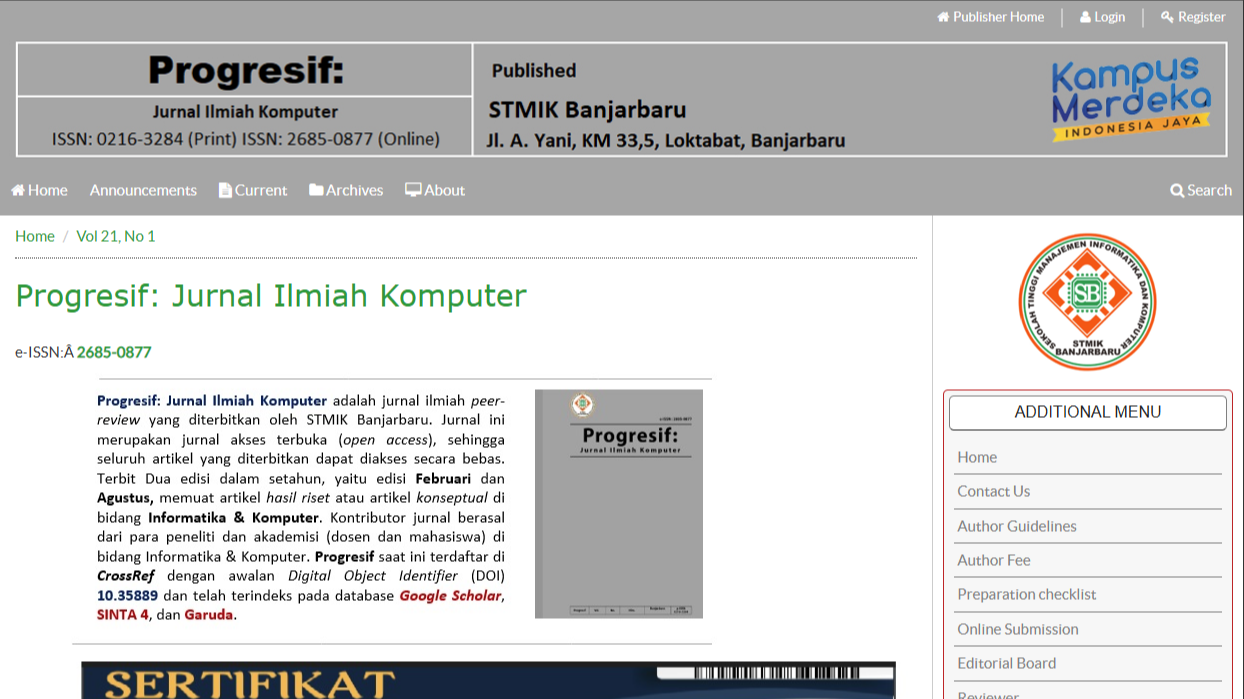Screen dimensions: 1244x699
Task: Click the Home breadcrumb link
Action: (x=35, y=236)
